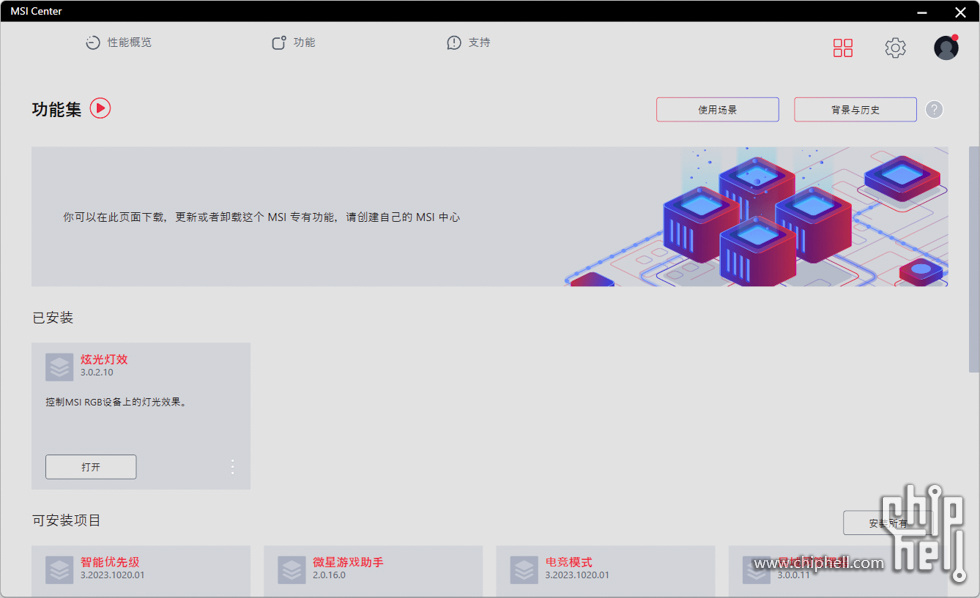Image resolution: width=980 pixels, height=598 pixels.
Task: Click the performance overview gauge icon
Action: tap(92, 42)
